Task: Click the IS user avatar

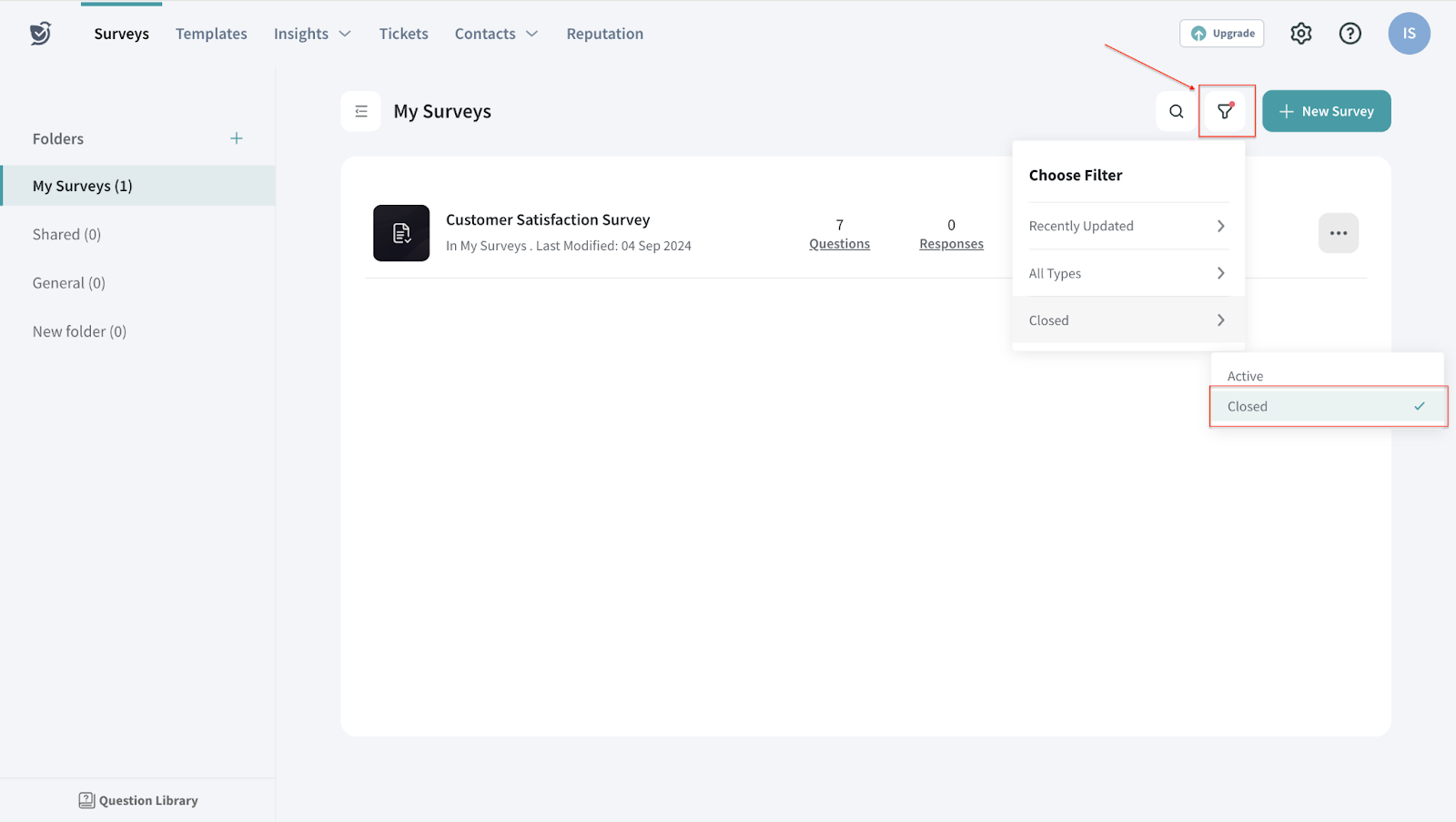Action: (x=1408, y=34)
